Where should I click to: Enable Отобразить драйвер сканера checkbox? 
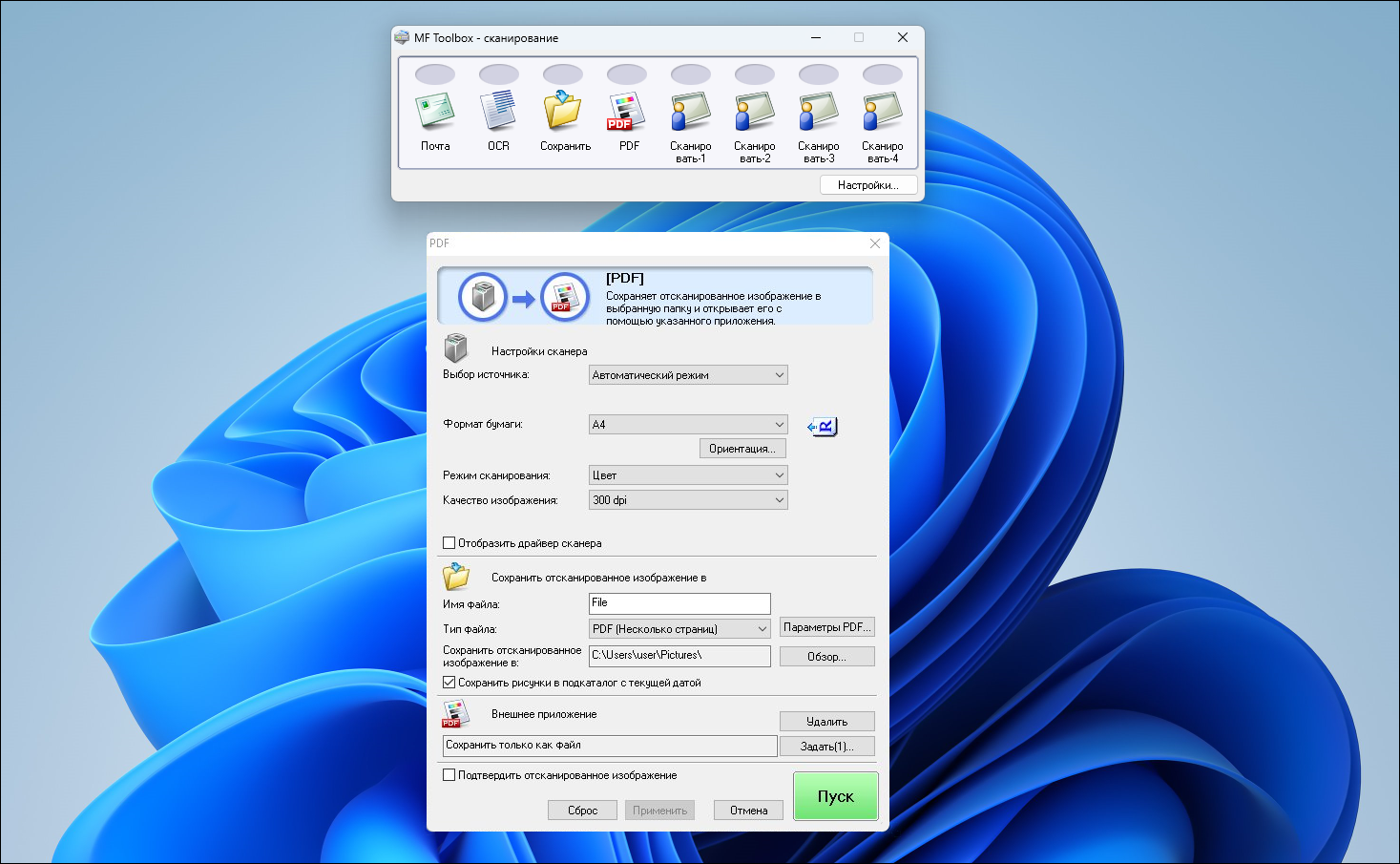[449, 543]
